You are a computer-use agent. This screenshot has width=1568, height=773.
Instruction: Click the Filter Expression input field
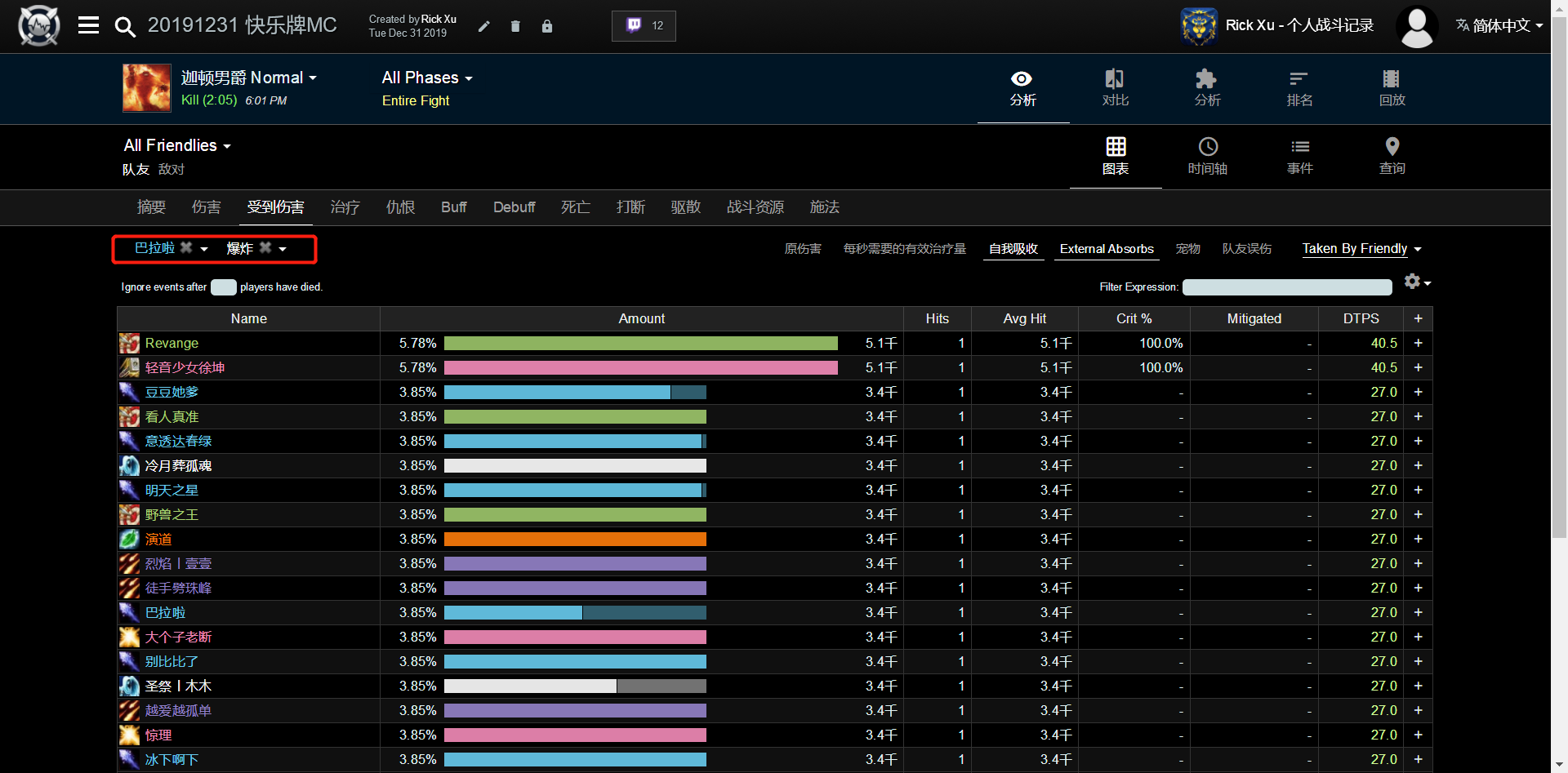1286,287
